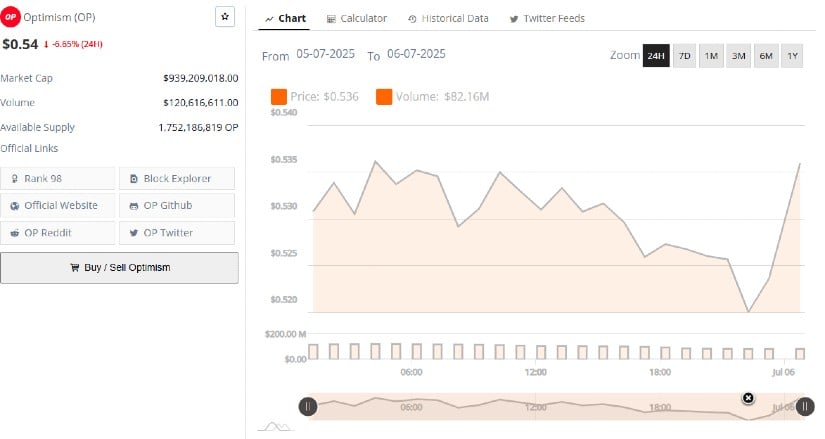Viewport: 825px width, 439px height.
Task: Click the Market Cap value $939,209,018.00
Action: click(200, 78)
